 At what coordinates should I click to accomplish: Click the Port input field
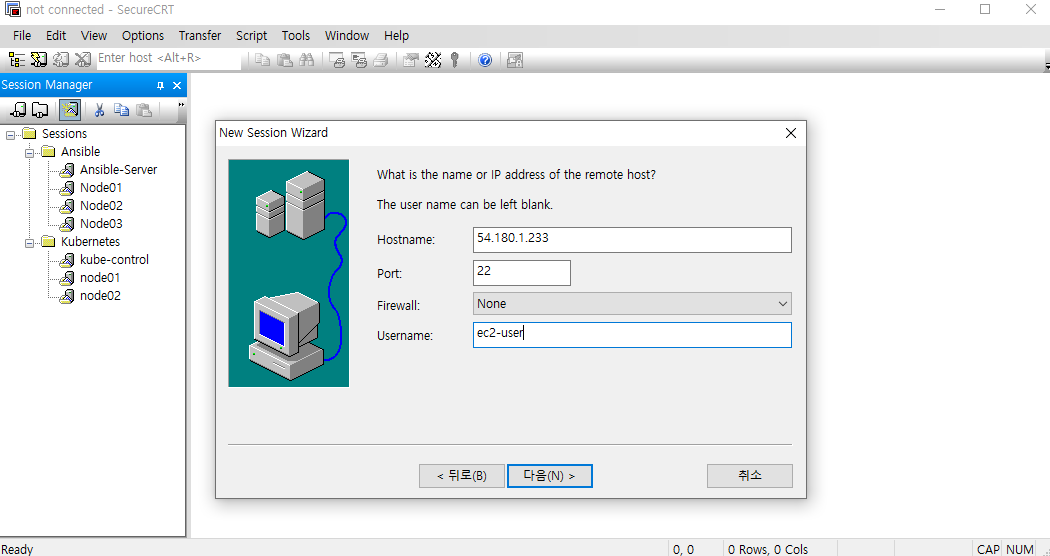[522, 273]
